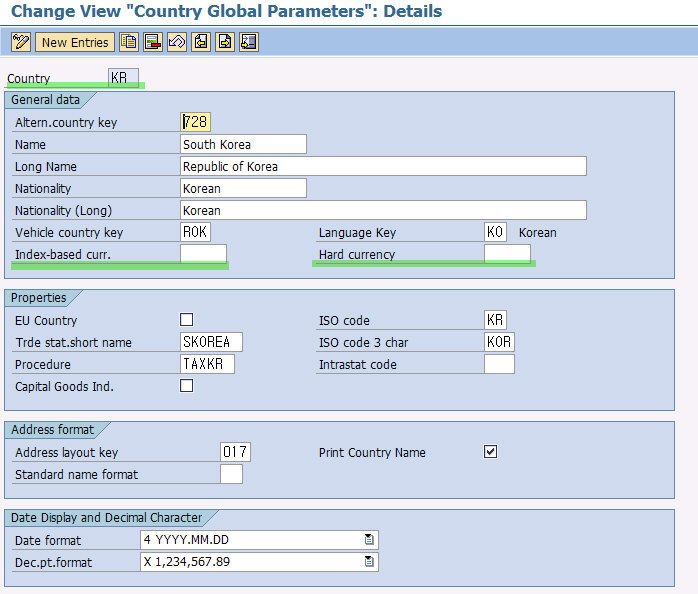Click the Undo Change toolbar icon

pyautogui.click(x=177, y=42)
